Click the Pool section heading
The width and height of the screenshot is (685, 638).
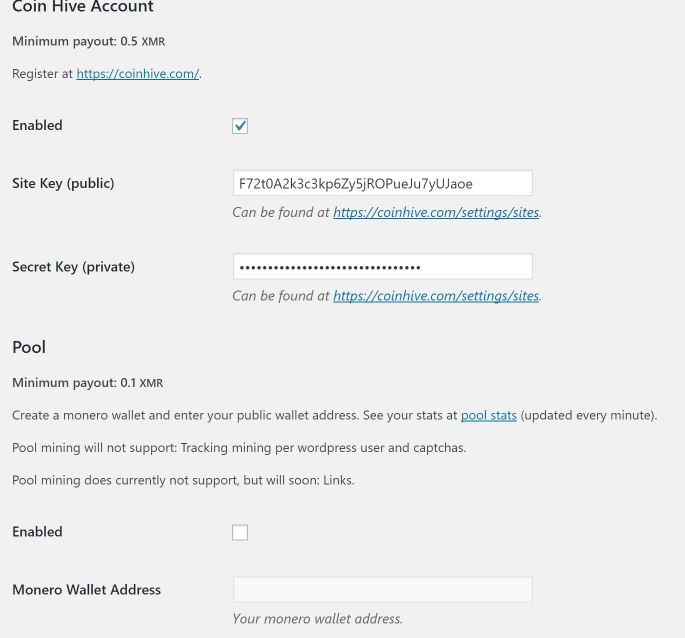pos(29,347)
